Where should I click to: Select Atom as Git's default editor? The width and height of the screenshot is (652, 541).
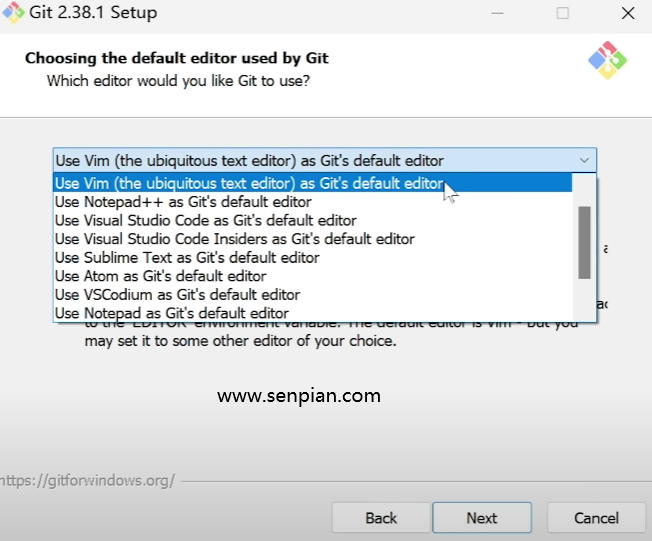pyautogui.click(x=160, y=276)
